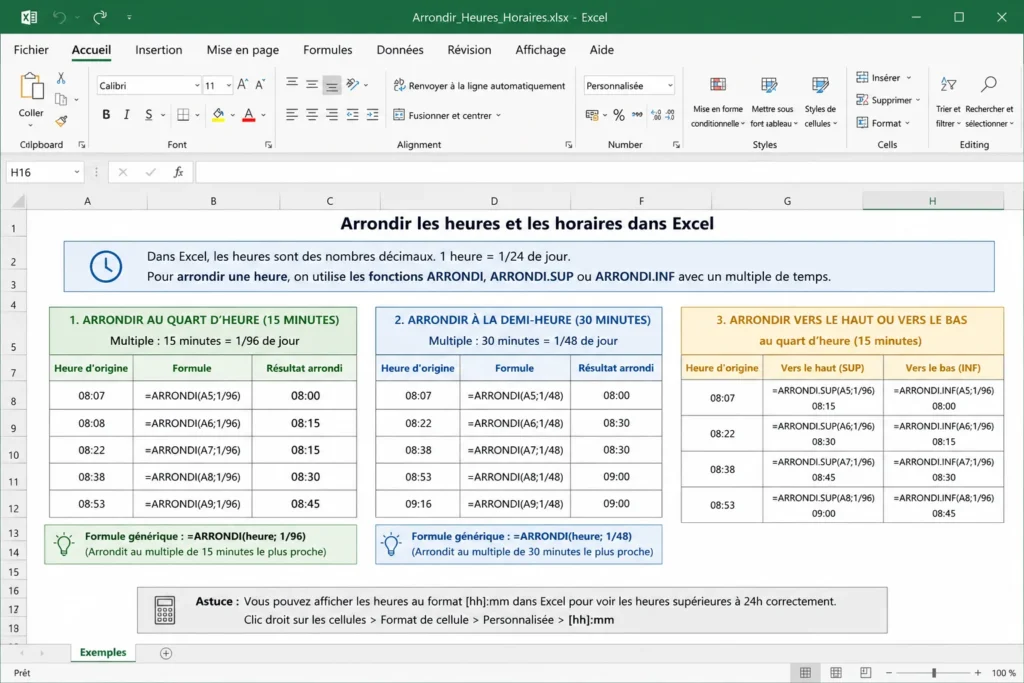This screenshot has width=1024, height=683.
Task: Click the accounting number format icon
Action: click(x=592, y=115)
